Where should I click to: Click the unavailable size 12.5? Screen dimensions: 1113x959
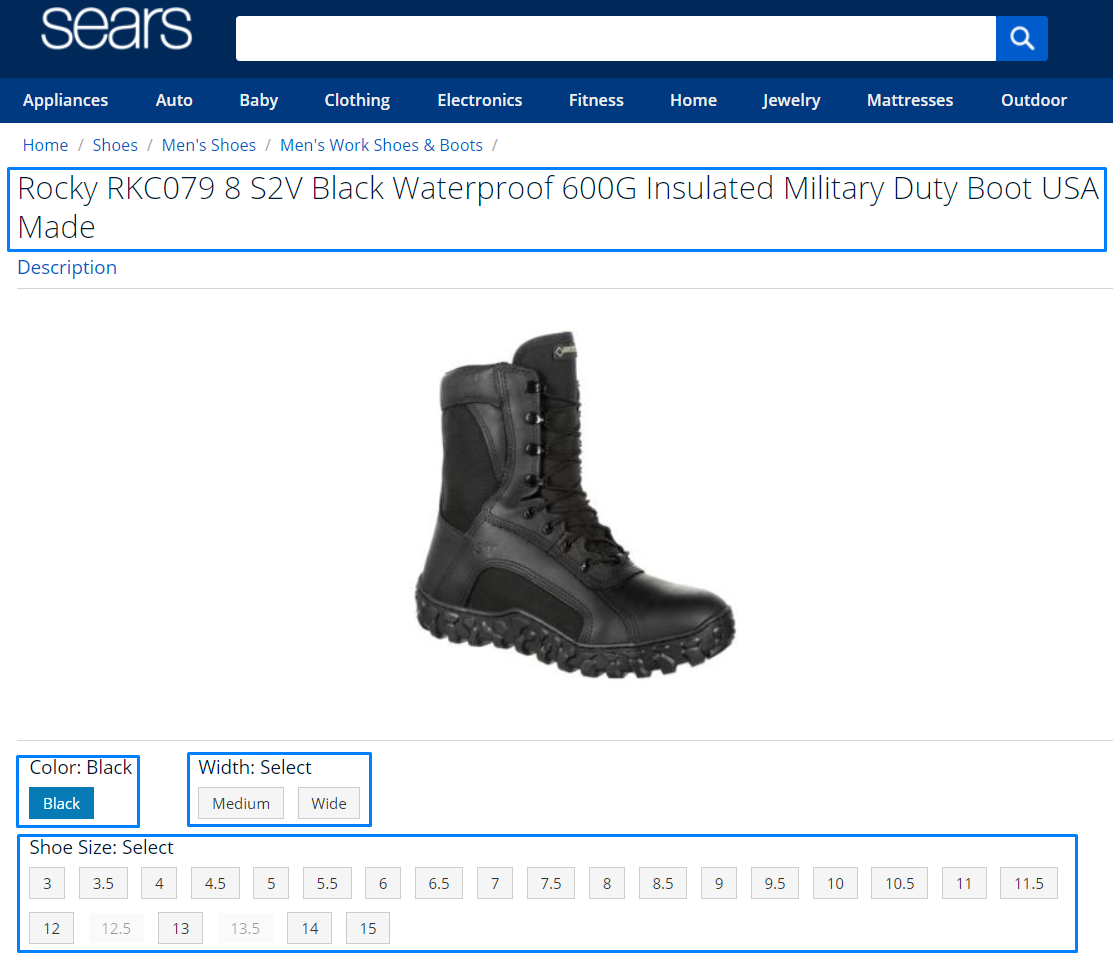(116, 928)
